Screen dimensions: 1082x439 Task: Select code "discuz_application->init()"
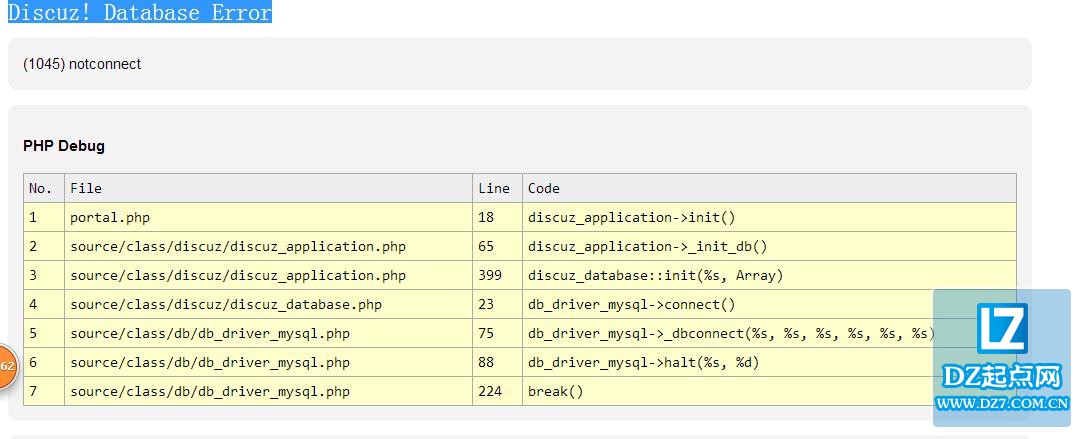tap(631, 217)
